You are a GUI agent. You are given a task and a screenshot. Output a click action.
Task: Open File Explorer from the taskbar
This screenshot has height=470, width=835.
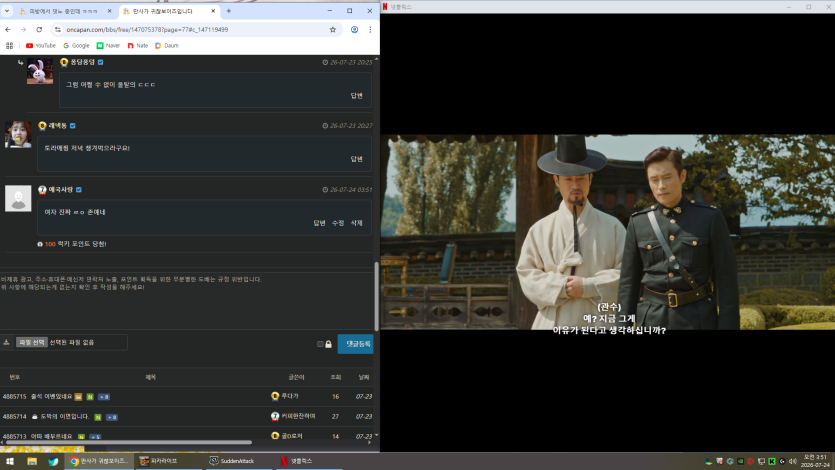[x=32, y=461]
